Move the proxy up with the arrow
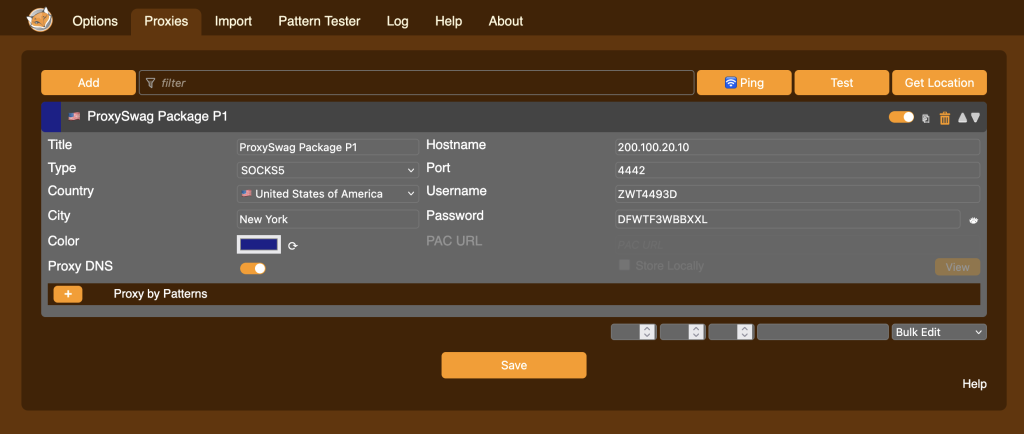The width and height of the screenshot is (1024, 434). click(x=962, y=118)
